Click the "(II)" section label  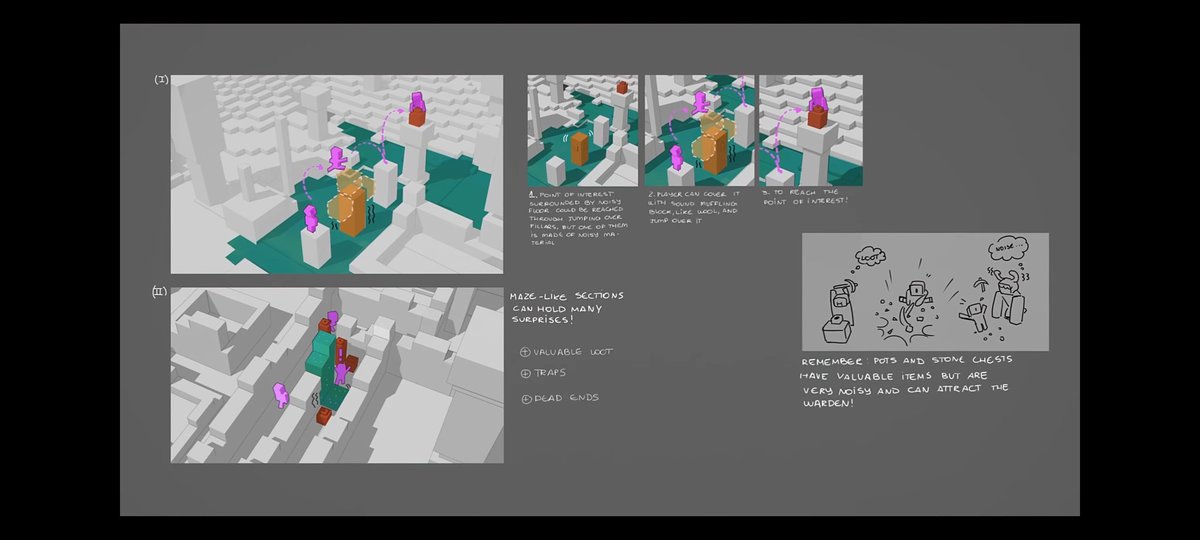pyautogui.click(x=160, y=292)
